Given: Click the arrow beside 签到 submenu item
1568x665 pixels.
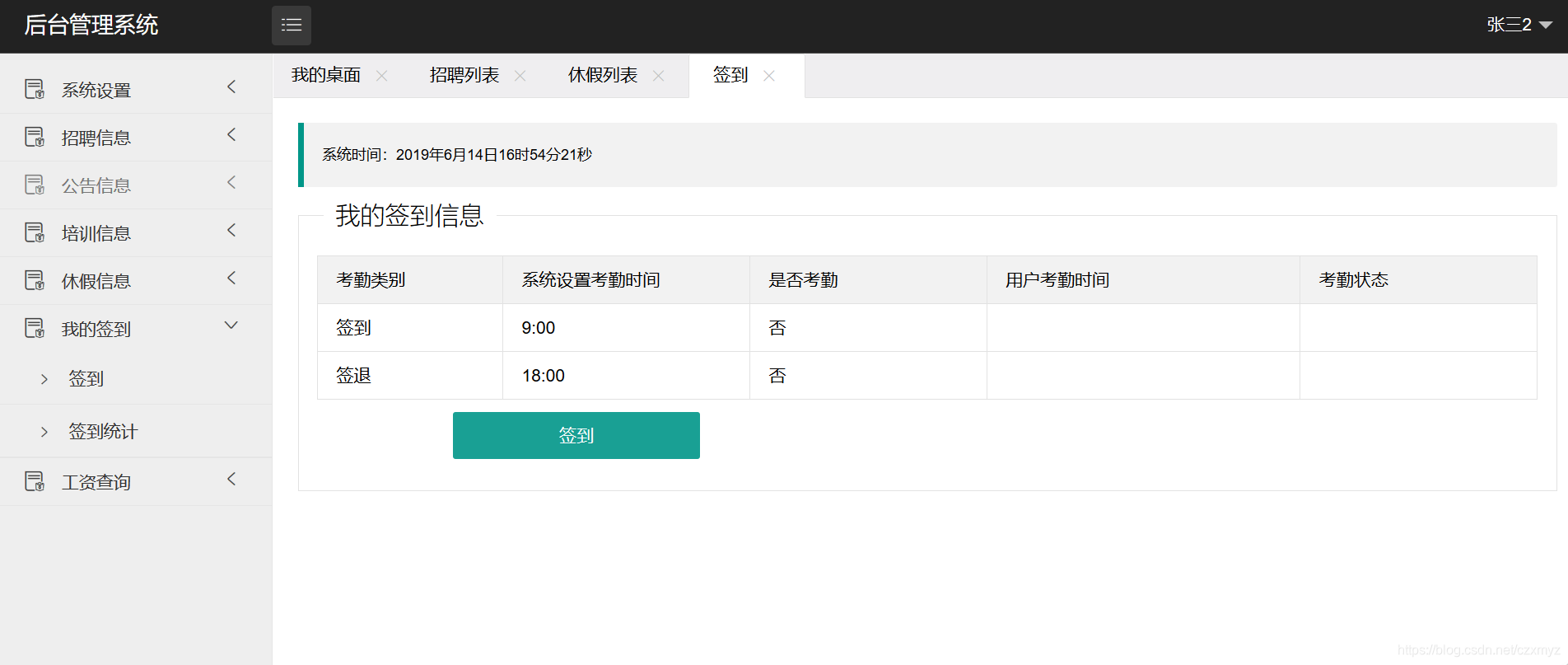Looking at the screenshot, I should tap(44, 379).
